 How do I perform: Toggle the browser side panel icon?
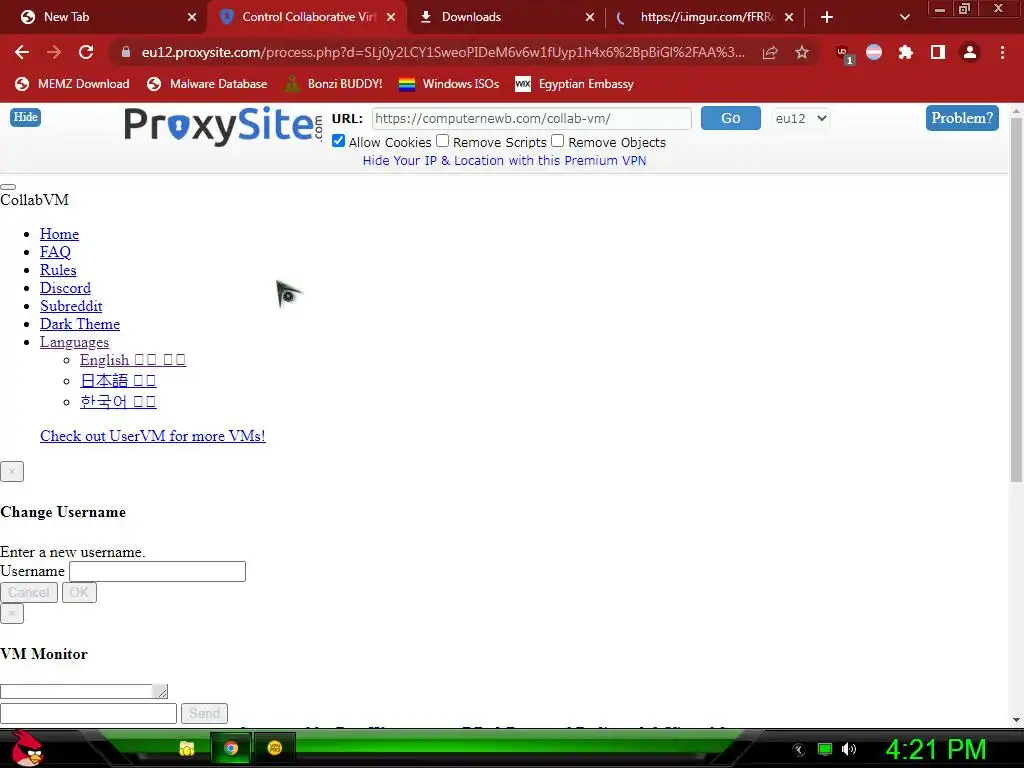click(x=938, y=52)
